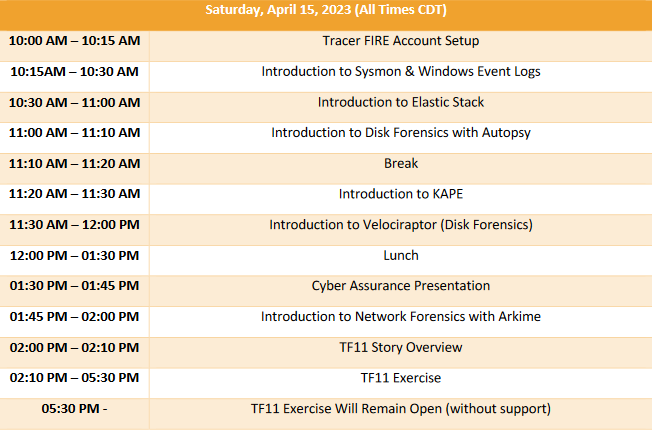Viewport: 652px width, 431px height.
Task: Select Introduction to Elastic Stack session
Action: click(400, 102)
